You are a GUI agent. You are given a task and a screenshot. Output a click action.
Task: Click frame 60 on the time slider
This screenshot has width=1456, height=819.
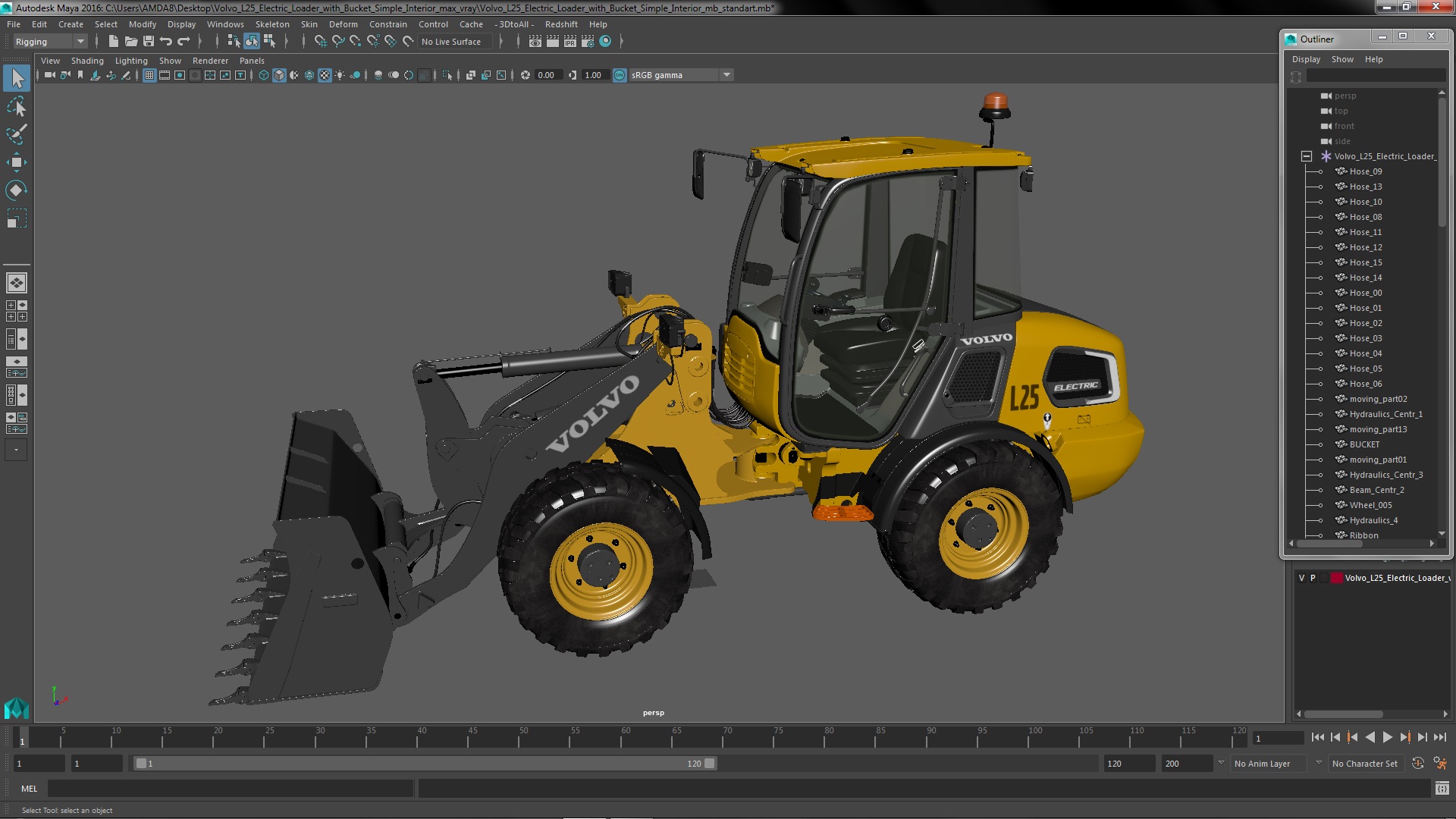click(x=626, y=738)
